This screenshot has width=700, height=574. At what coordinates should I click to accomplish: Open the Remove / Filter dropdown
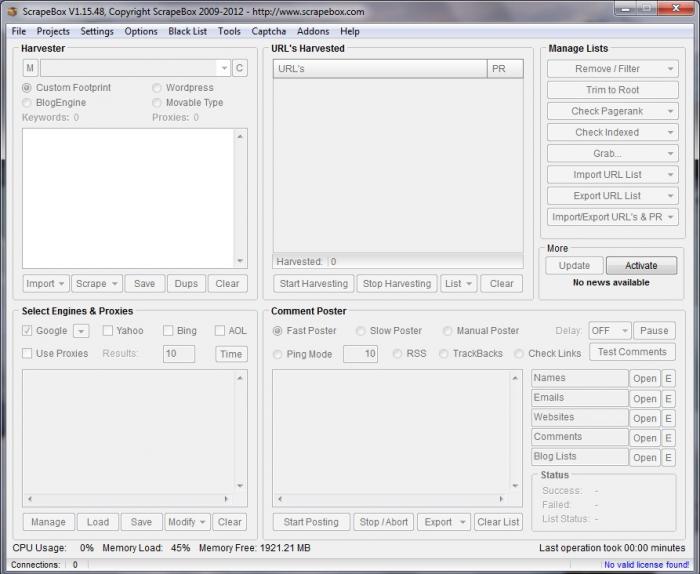click(x=612, y=69)
